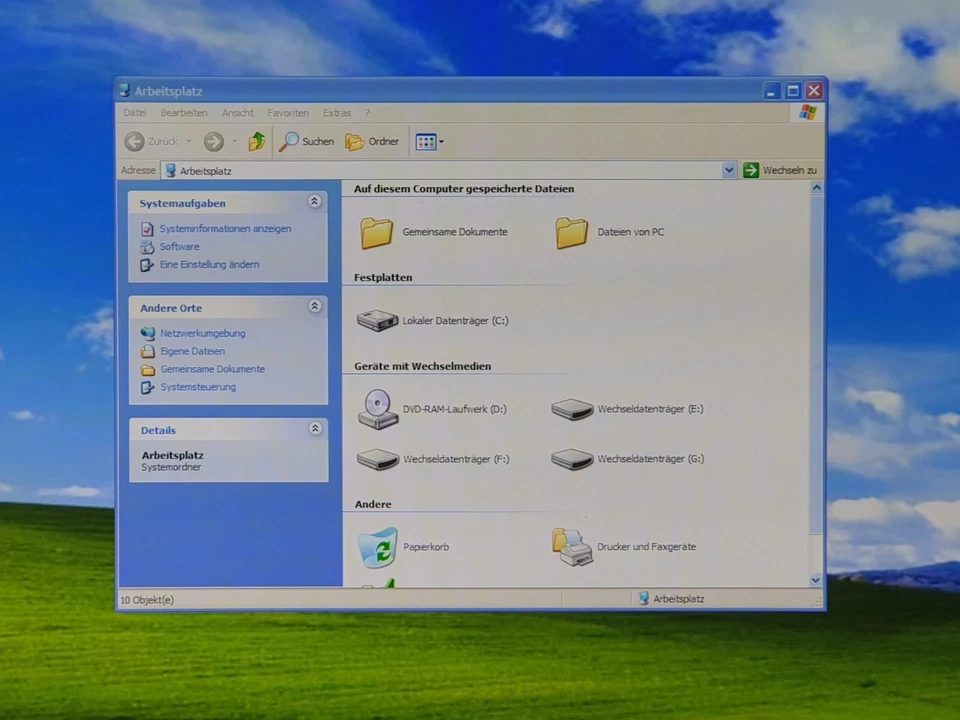
Task: Click Systeminformationen anzeigen link
Action: pyautogui.click(x=225, y=228)
